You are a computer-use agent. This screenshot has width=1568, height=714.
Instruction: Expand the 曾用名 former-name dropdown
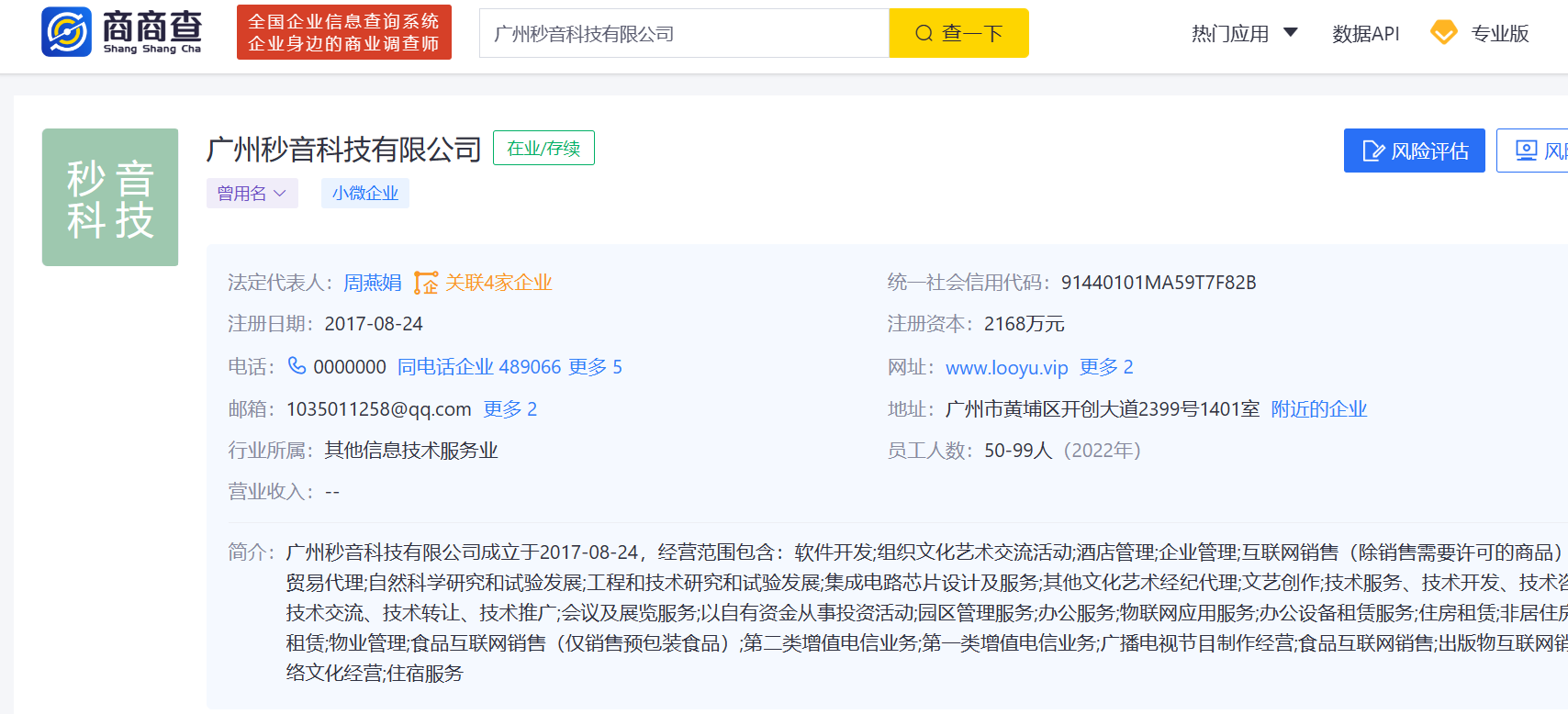click(252, 194)
